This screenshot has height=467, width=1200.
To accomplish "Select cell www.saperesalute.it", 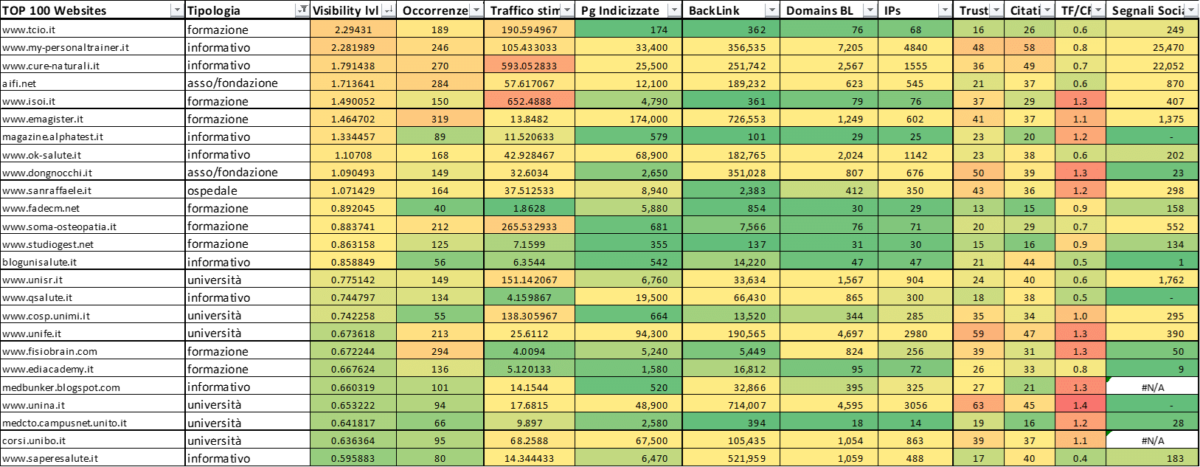I will [x=92, y=459].
